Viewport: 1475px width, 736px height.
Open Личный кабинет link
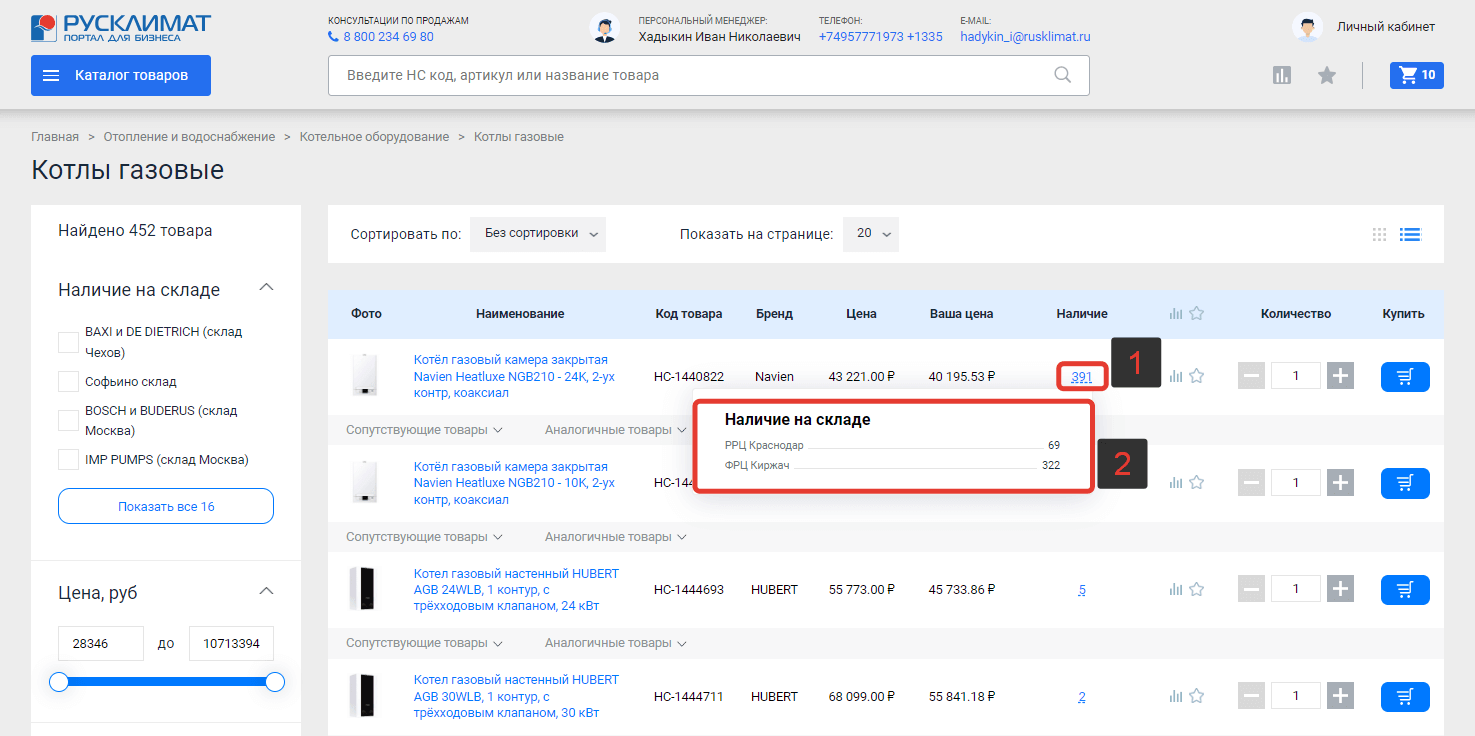coord(1386,27)
